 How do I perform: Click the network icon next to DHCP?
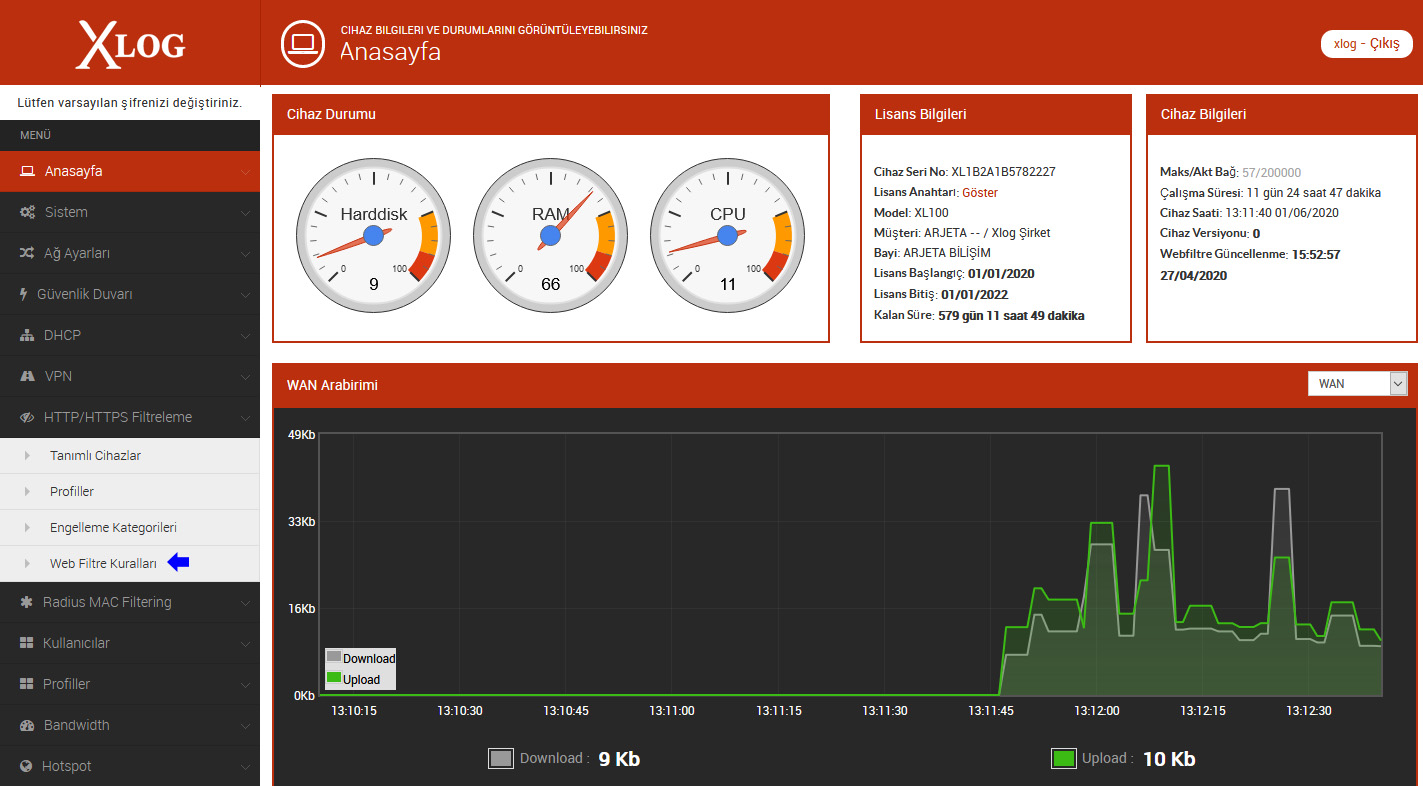coord(28,335)
